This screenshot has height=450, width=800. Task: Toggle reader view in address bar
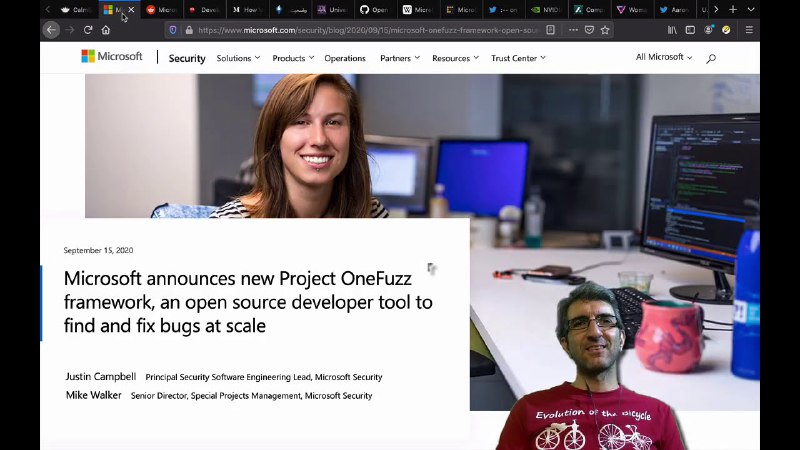tap(551, 30)
